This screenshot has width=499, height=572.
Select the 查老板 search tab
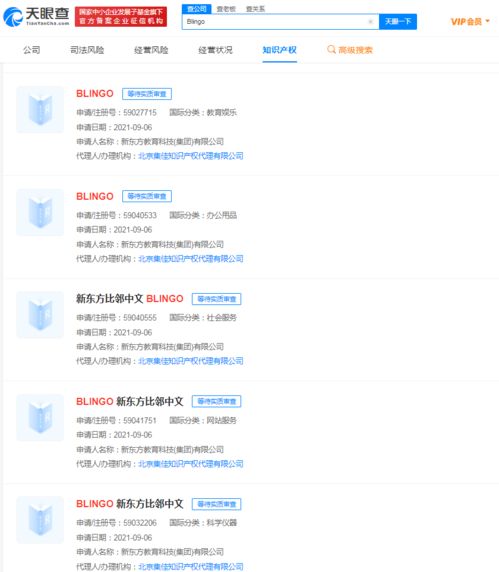(x=226, y=9)
